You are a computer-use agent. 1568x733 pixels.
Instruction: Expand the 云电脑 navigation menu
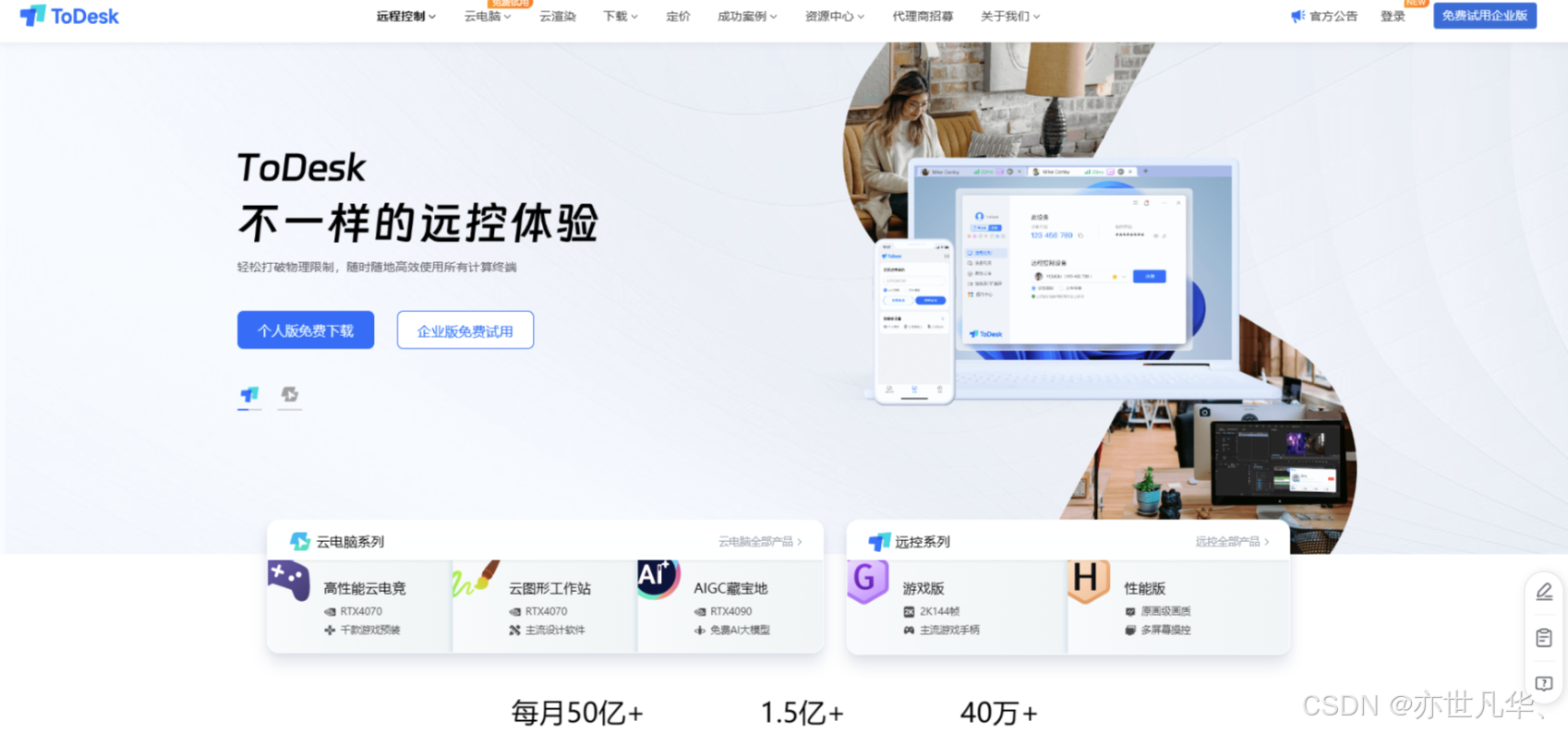(x=487, y=17)
